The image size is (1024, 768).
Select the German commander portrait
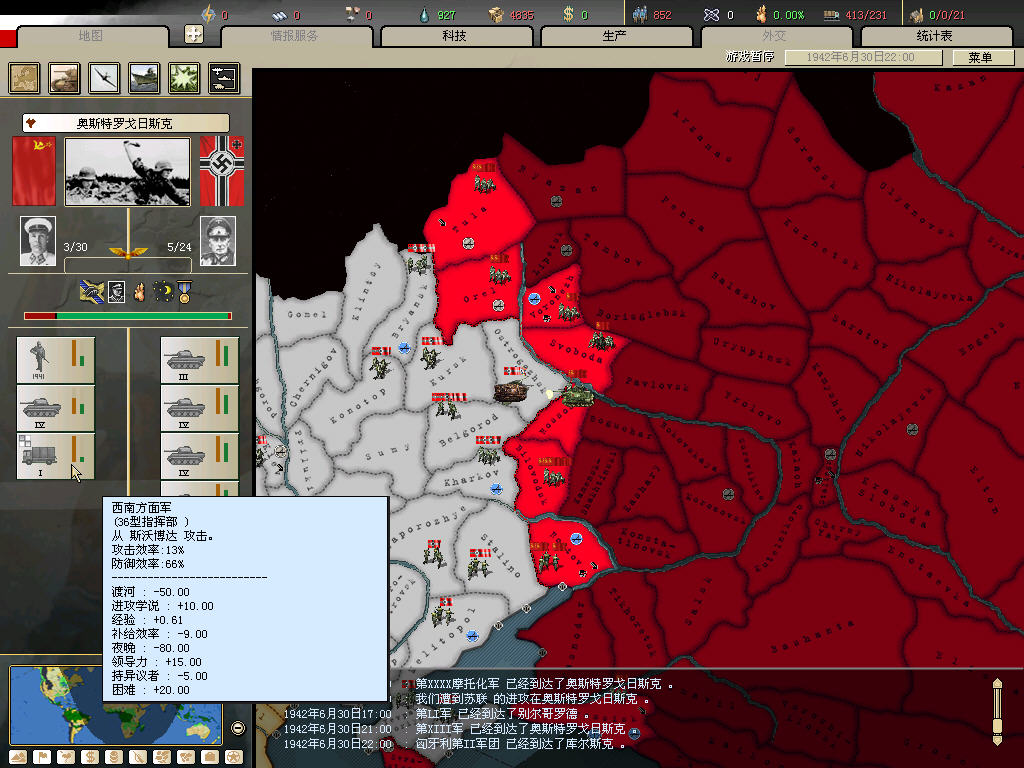coord(217,241)
